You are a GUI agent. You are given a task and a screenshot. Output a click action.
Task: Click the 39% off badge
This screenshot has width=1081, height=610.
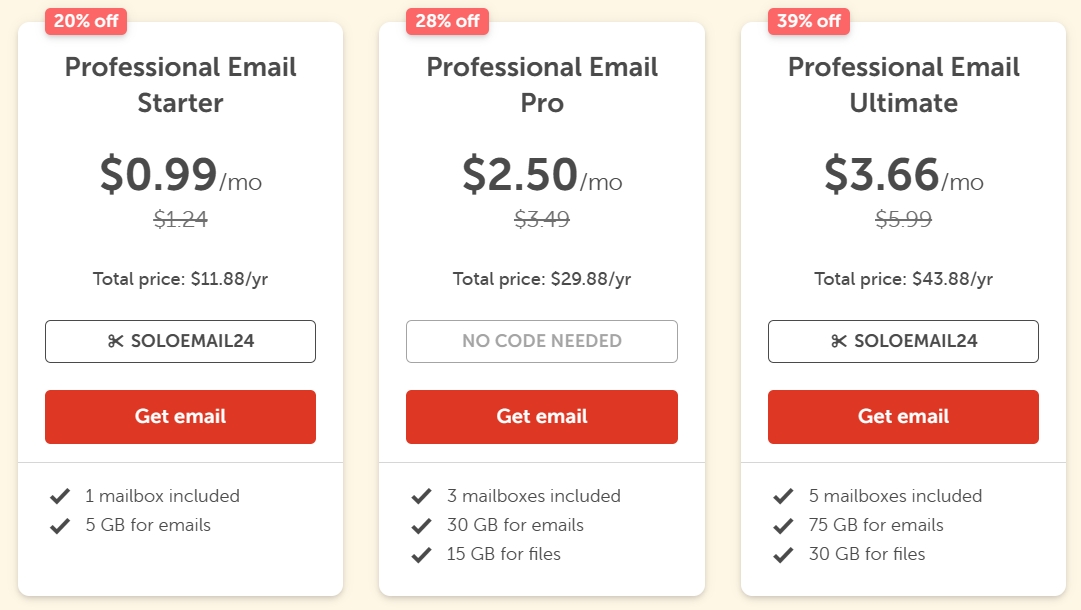pos(808,21)
